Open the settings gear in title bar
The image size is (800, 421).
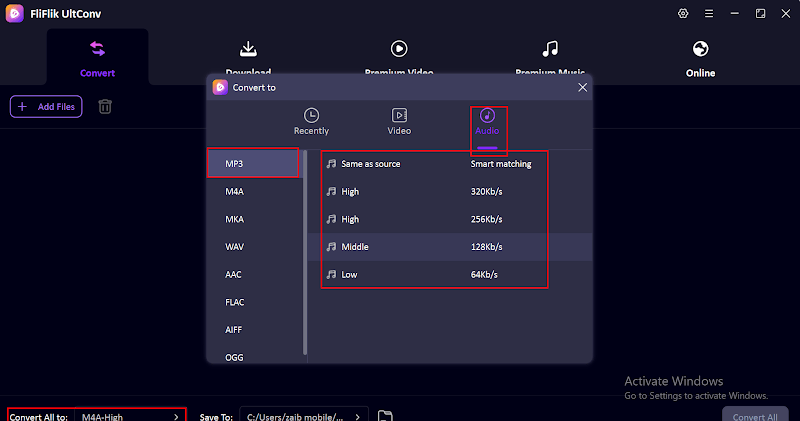(x=683, y=14)
